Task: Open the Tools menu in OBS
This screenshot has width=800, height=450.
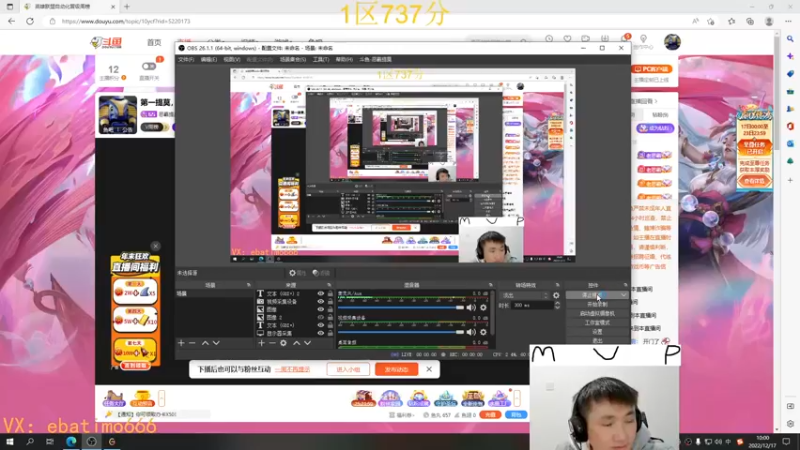Action: (x=320, y=60)
